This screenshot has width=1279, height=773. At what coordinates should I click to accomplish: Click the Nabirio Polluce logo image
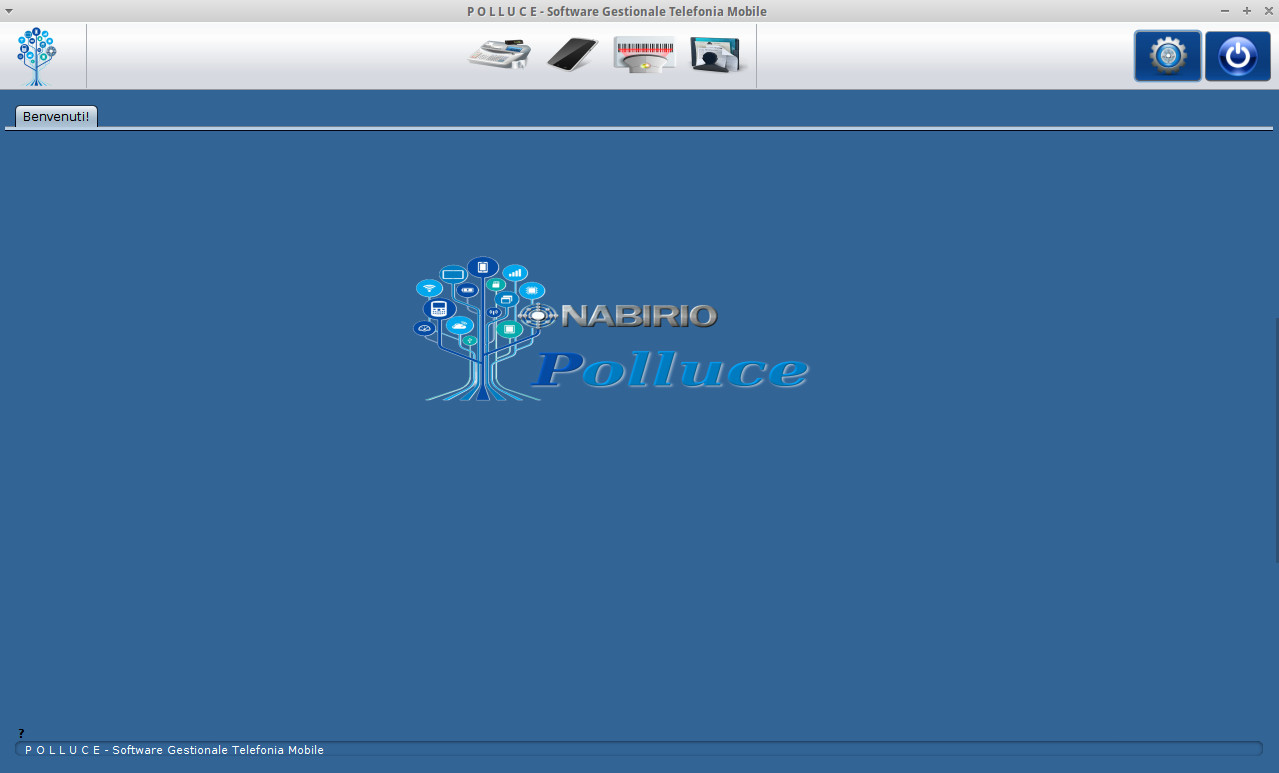click(x=611, y=329)
